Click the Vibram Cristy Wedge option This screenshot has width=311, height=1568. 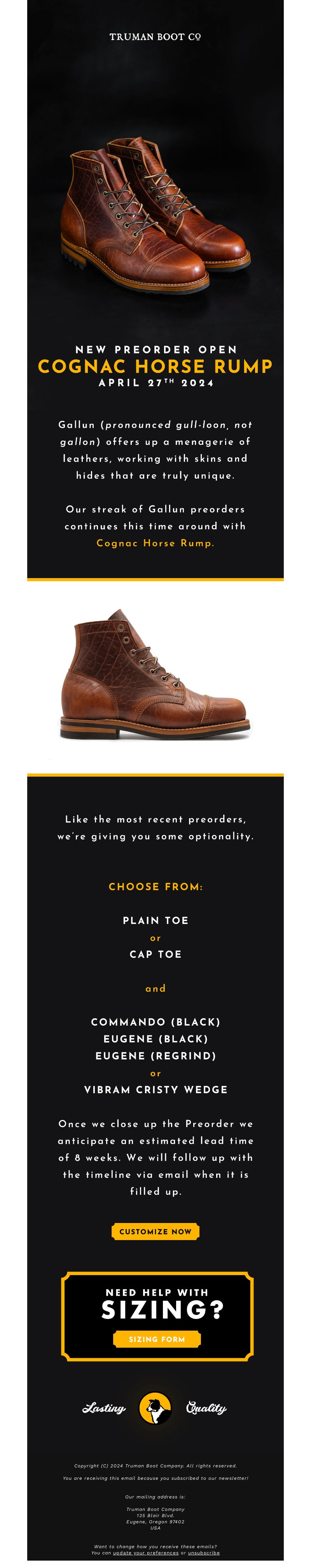(x=155, y=1089)
